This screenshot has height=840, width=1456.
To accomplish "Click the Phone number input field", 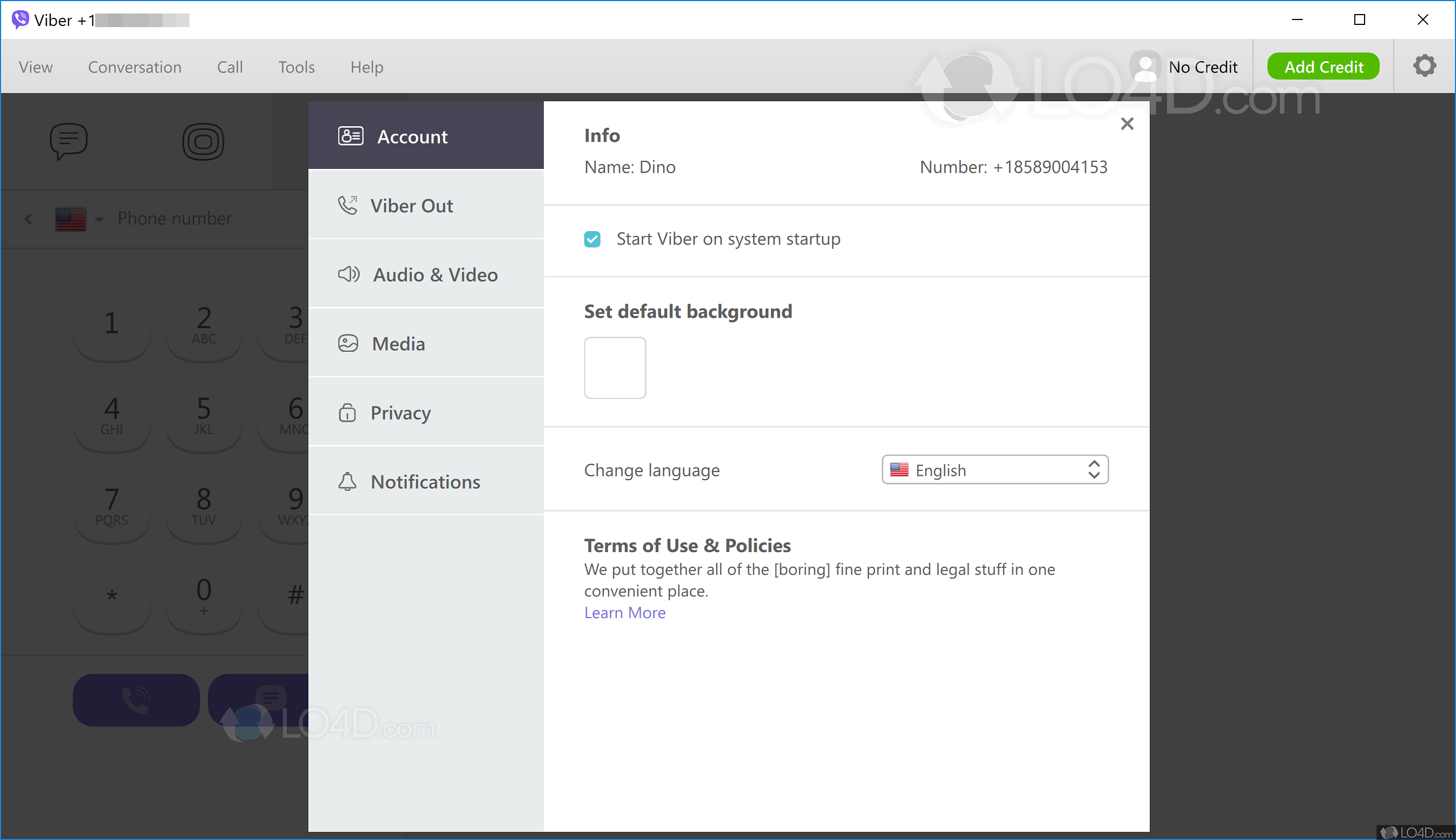I will coord(175,218).
